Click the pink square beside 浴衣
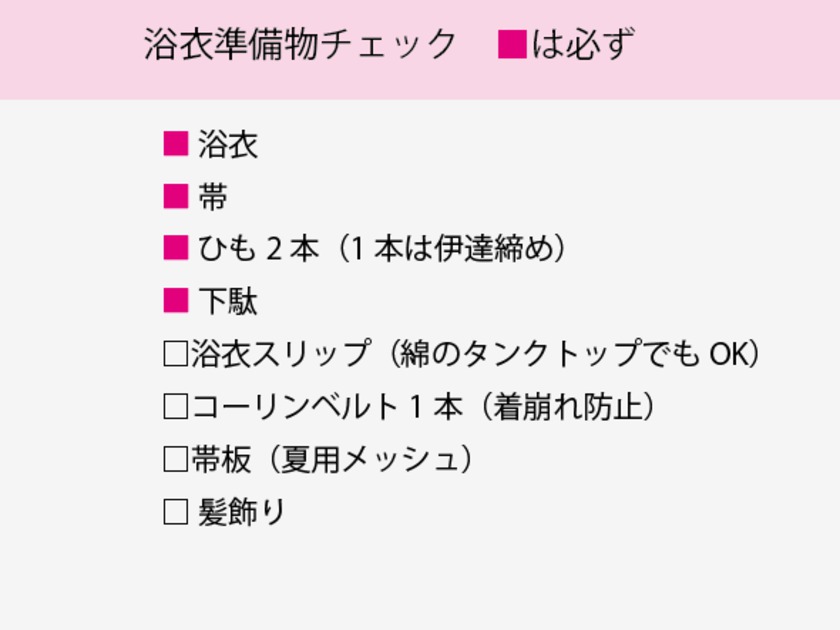Screen dimensions: 840x630 tap(176, 144)
